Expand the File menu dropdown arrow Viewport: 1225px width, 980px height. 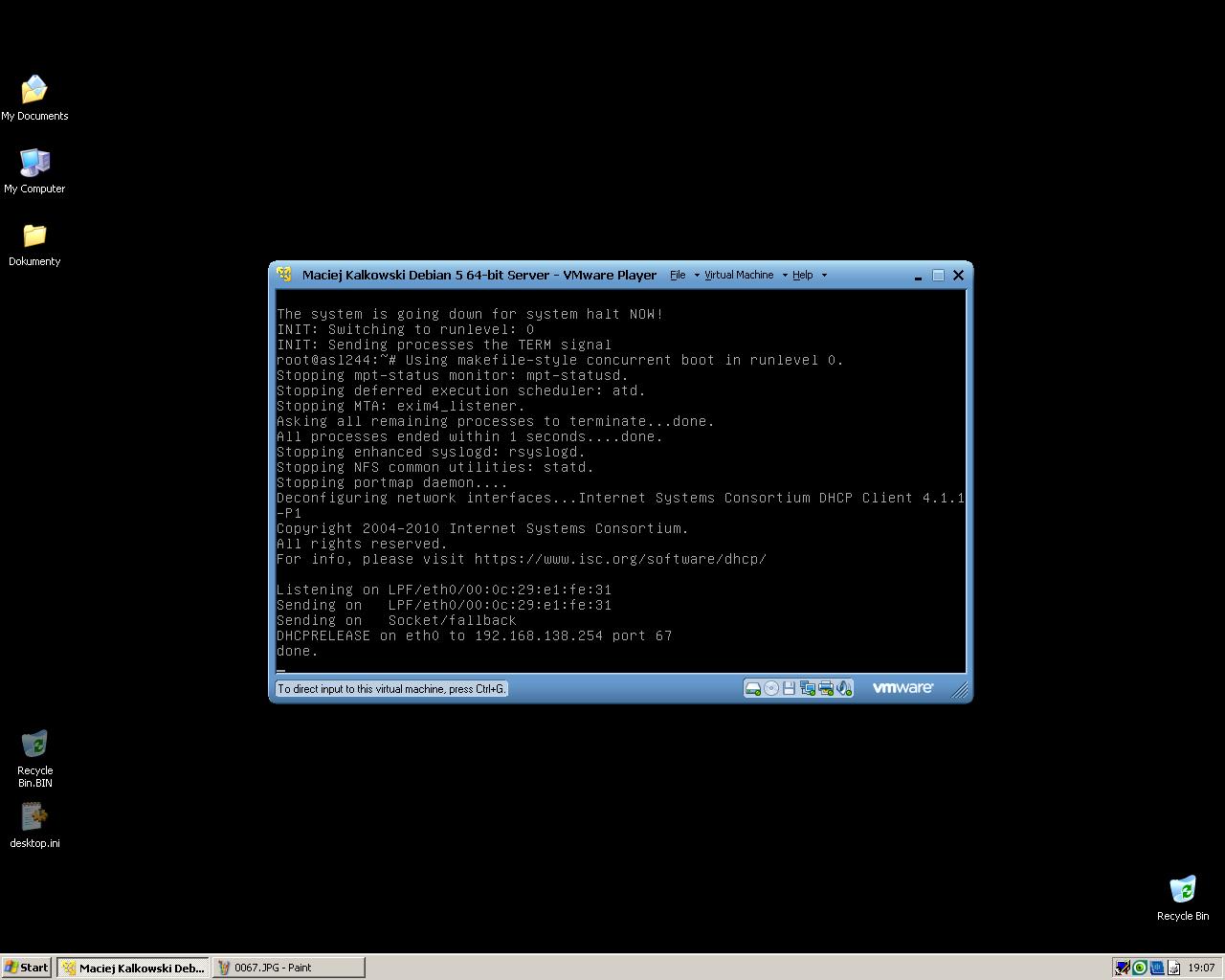click(697, 275)
